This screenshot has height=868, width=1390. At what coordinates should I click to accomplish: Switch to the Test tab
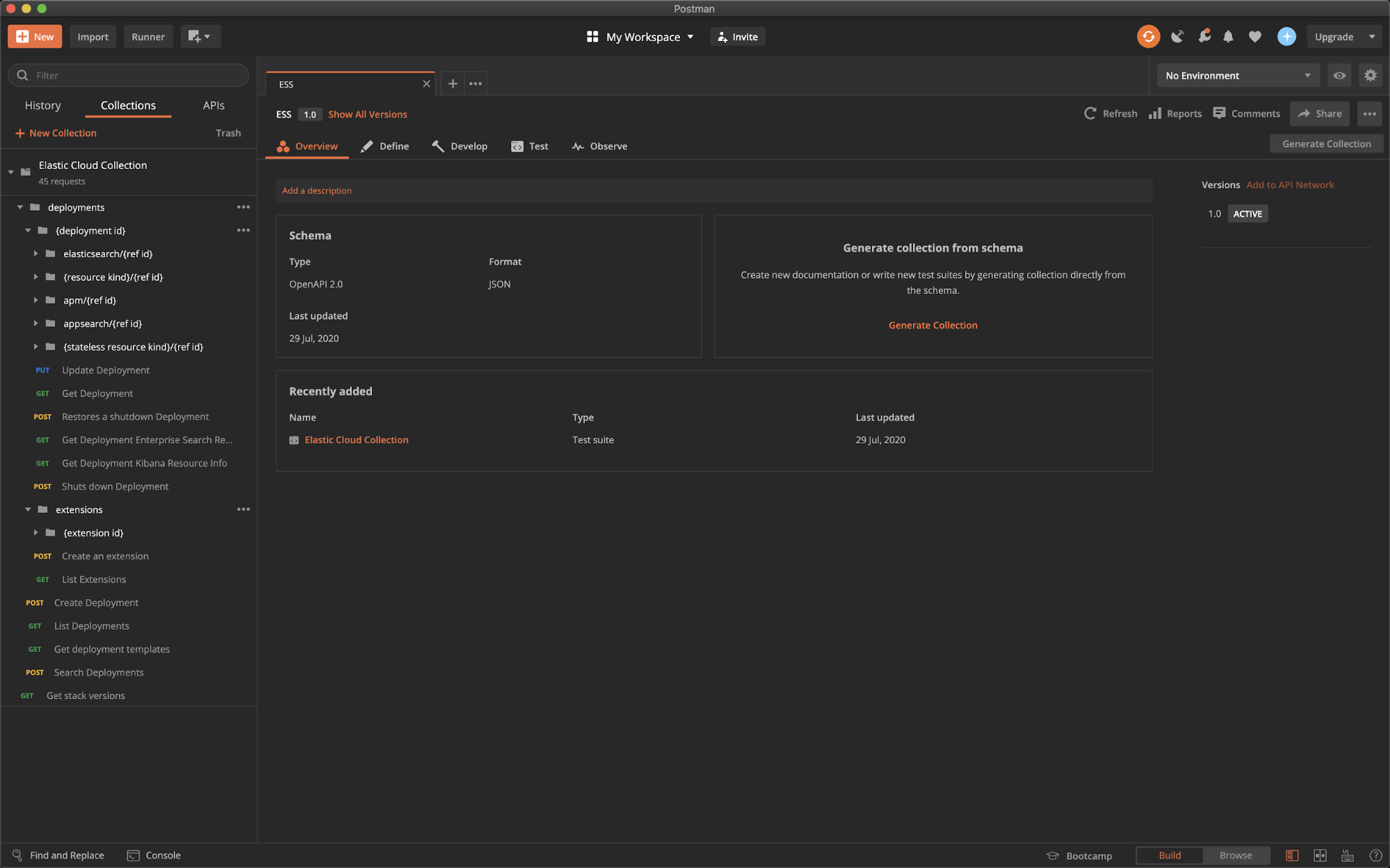530,146
